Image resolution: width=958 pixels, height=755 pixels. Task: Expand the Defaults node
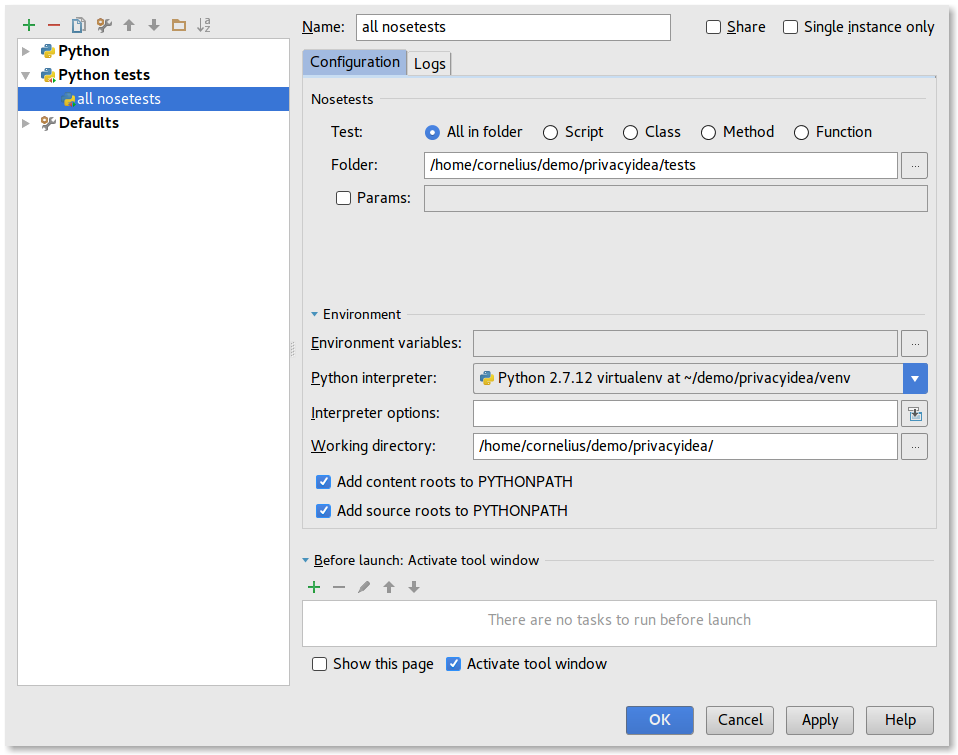[26, 123]
